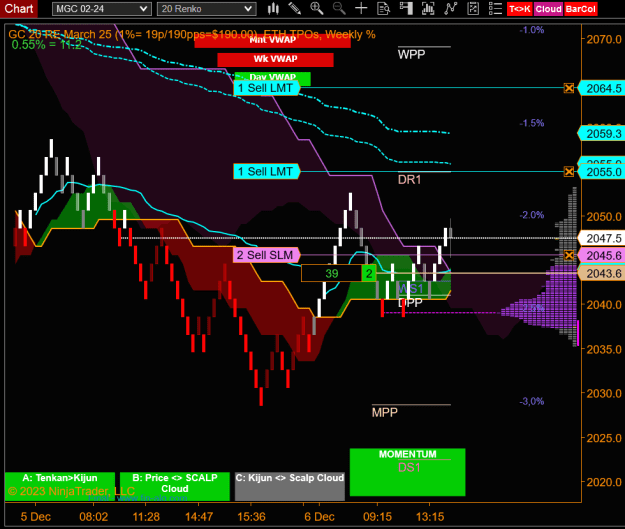Cancel the 2045.6 sell stop-limit order X

[569, 255]
